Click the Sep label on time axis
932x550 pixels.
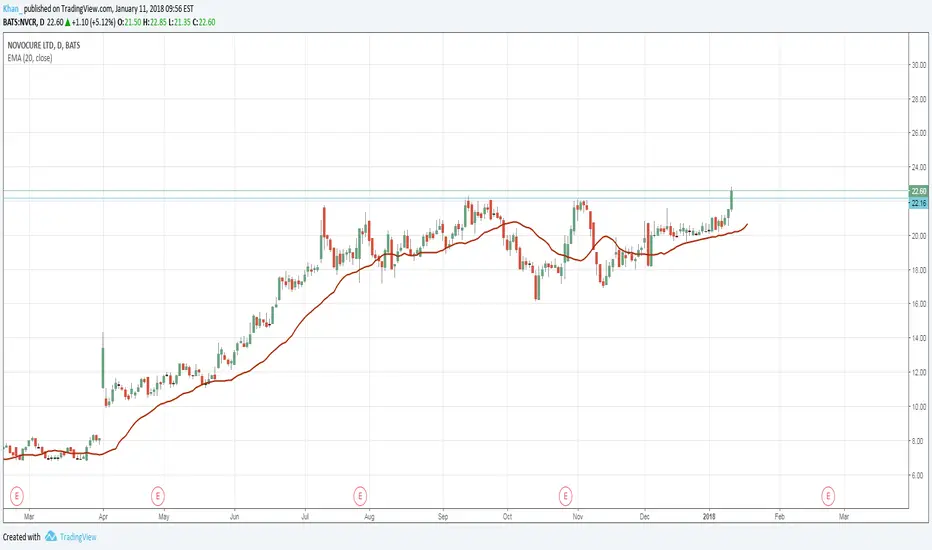click(443, 517)
